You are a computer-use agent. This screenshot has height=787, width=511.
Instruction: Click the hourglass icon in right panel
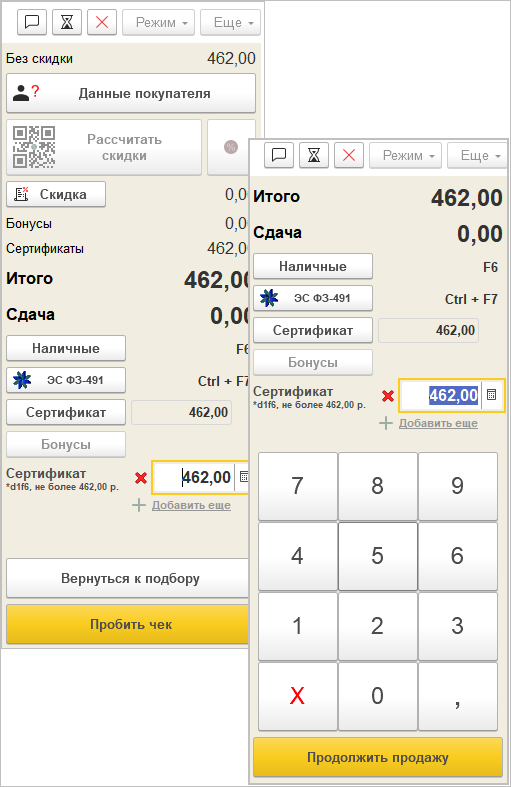tap(314, 155)
